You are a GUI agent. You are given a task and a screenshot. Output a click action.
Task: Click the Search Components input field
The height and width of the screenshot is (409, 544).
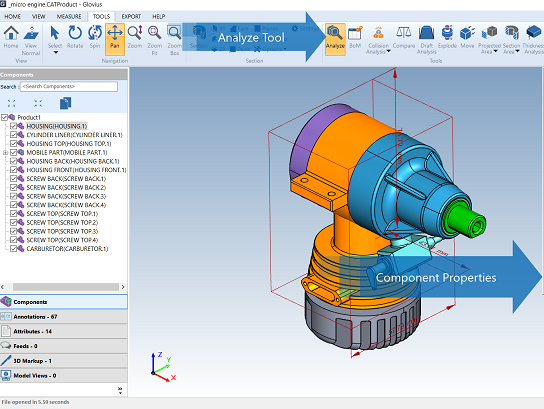pyautogui.click(x=69, y=86)
